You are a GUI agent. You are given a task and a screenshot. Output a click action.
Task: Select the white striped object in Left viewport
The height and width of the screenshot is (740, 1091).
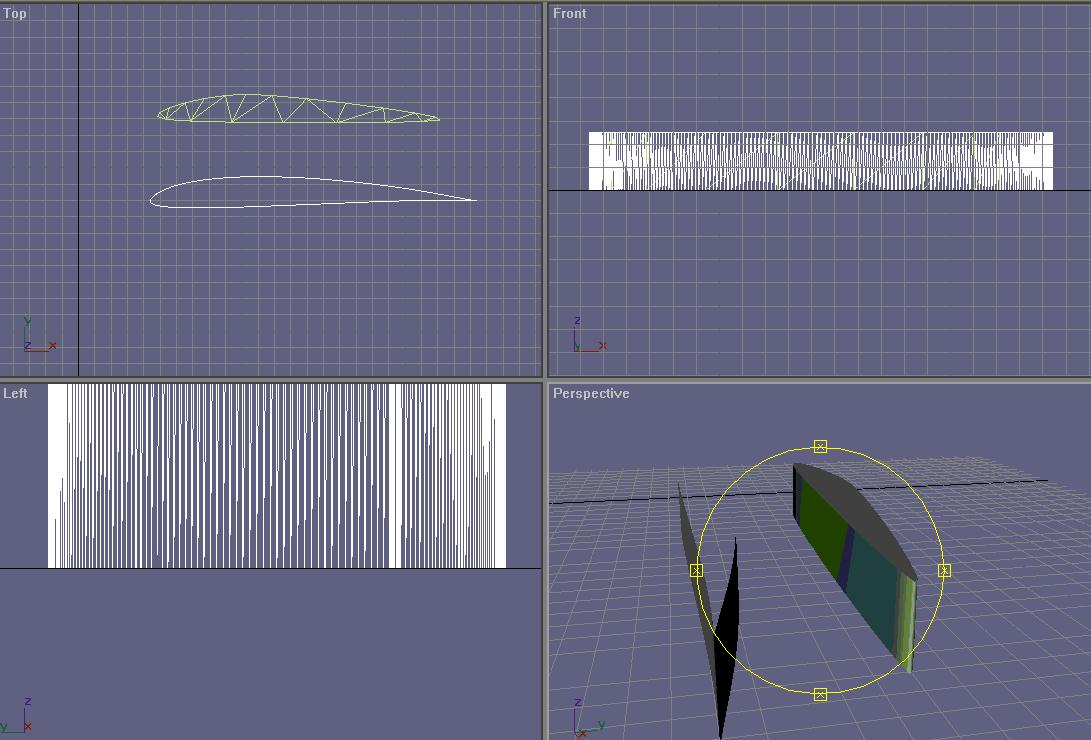pyautogui.click(x=277, y=476)
